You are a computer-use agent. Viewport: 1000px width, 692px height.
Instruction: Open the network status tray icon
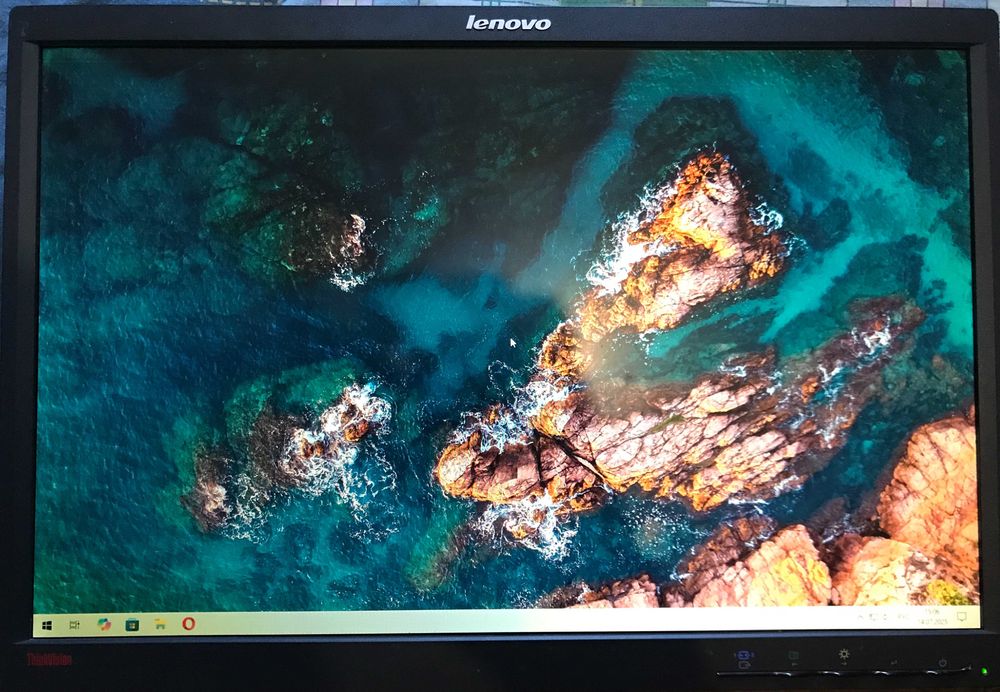[x=873, y=617]
